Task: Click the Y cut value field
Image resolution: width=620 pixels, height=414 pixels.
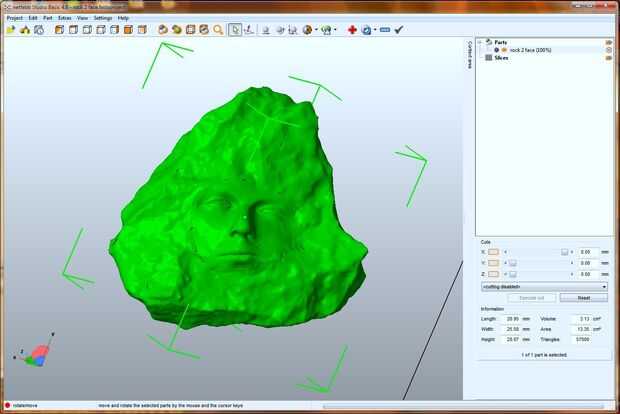Action: pos(588,263)
